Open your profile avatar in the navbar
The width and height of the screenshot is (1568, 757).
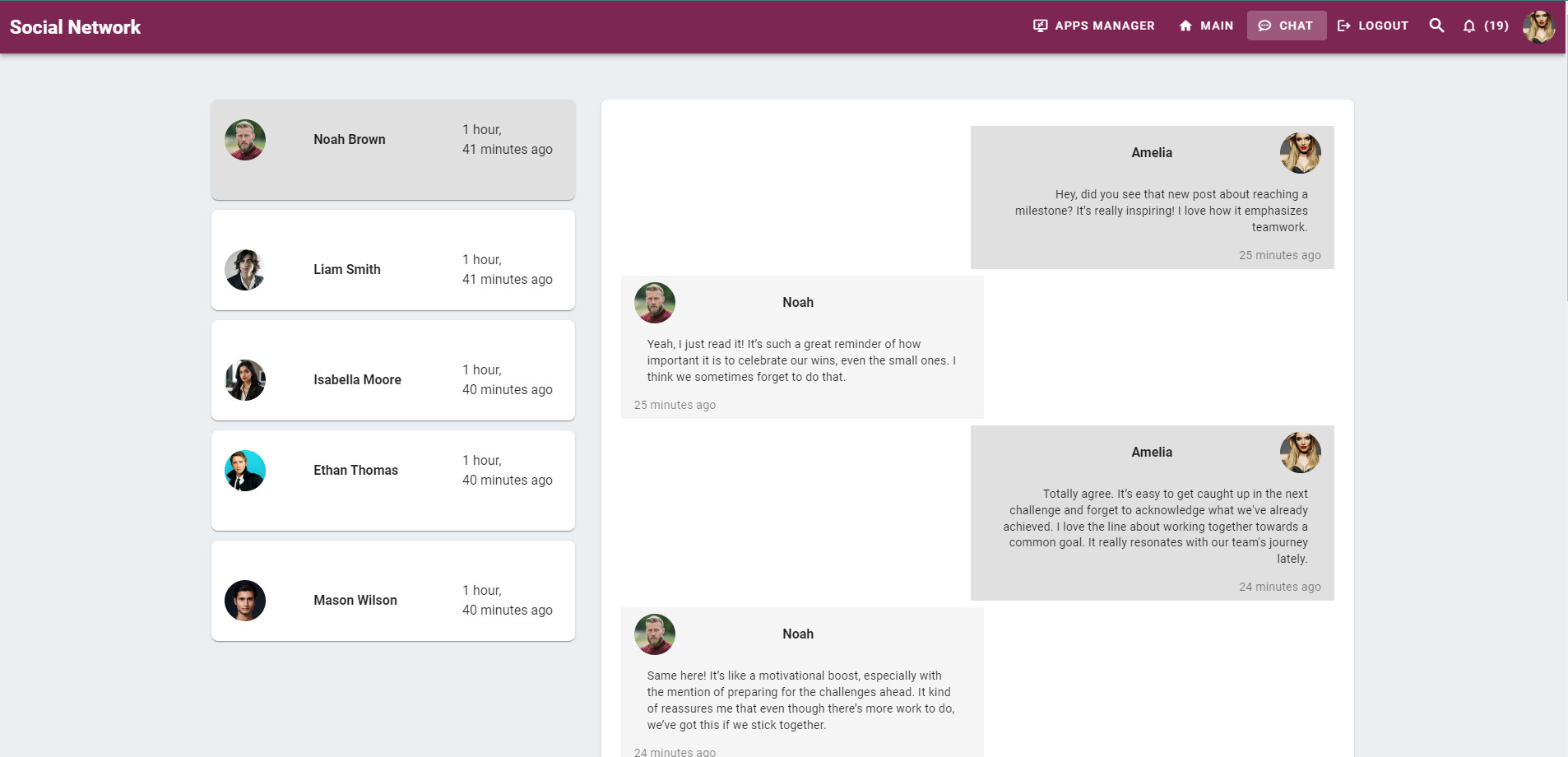(x=1539, y=26)
